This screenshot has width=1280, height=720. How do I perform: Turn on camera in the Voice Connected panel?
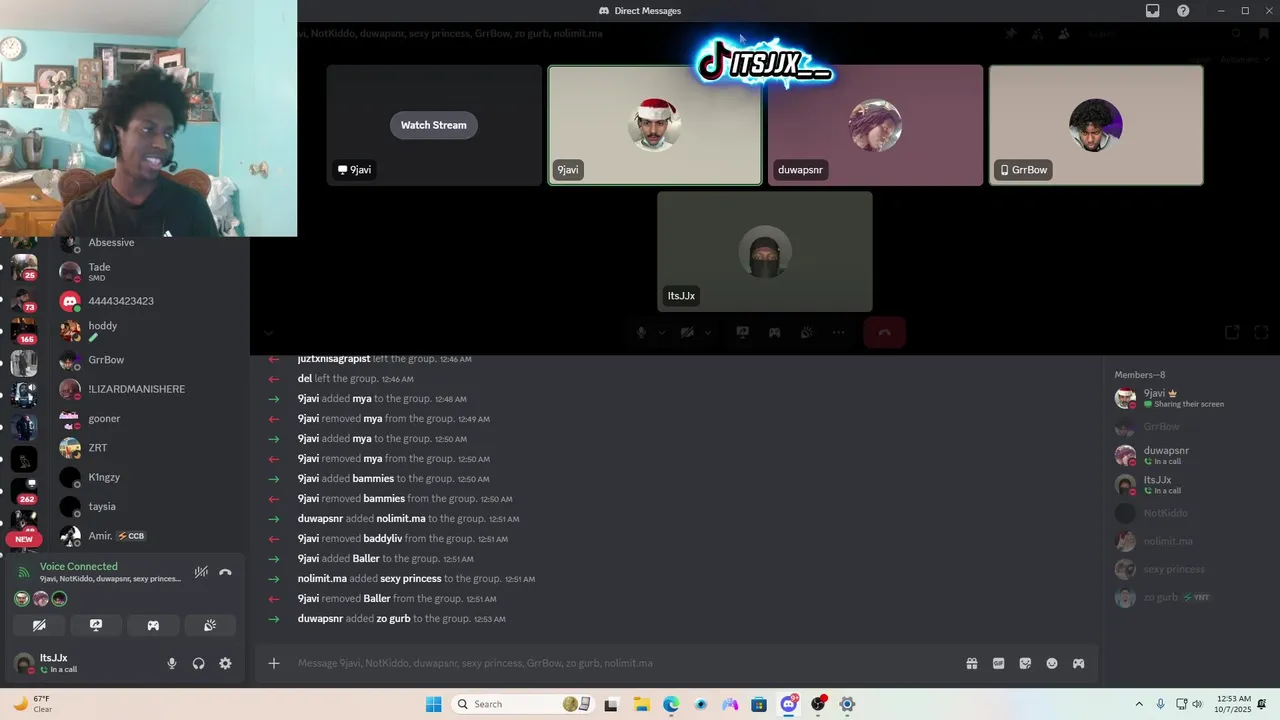39,625
